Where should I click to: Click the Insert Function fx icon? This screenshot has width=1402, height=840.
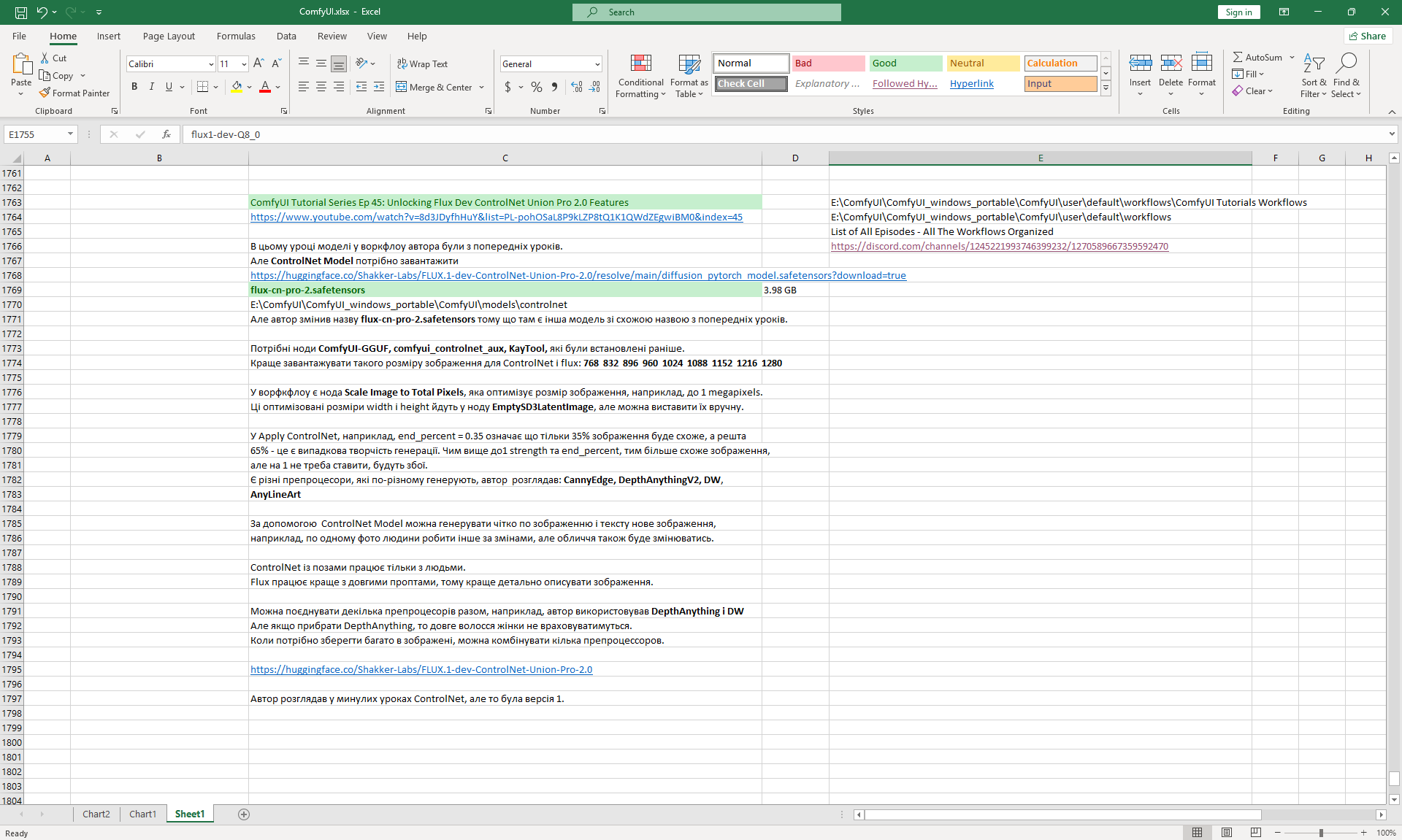pos(166,134)
